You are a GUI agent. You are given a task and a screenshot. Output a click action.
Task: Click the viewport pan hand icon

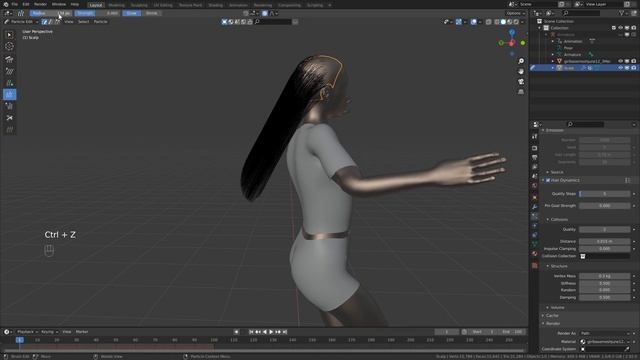coord(521,71)
